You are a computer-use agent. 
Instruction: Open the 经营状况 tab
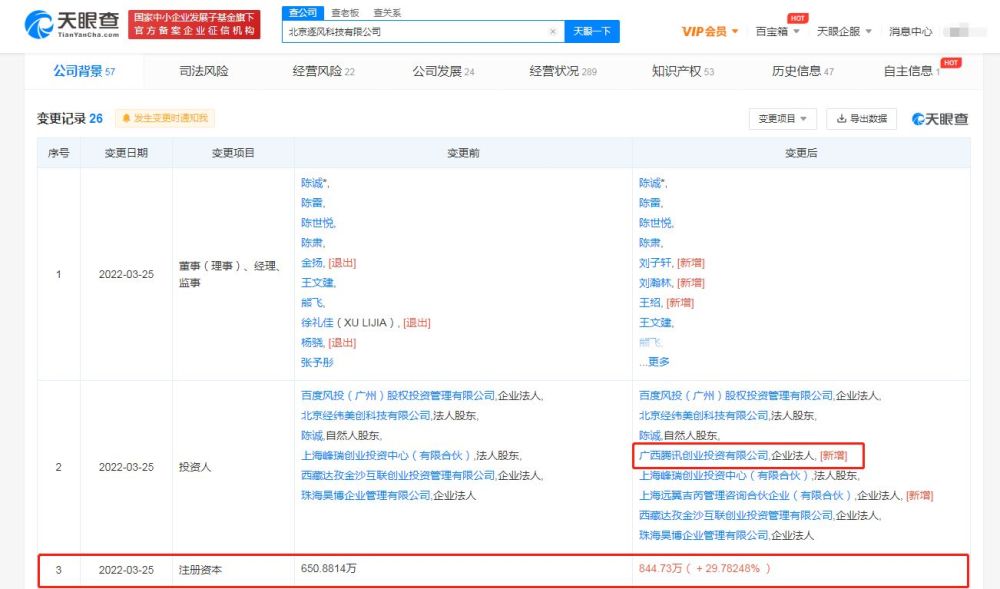[563, 71]
